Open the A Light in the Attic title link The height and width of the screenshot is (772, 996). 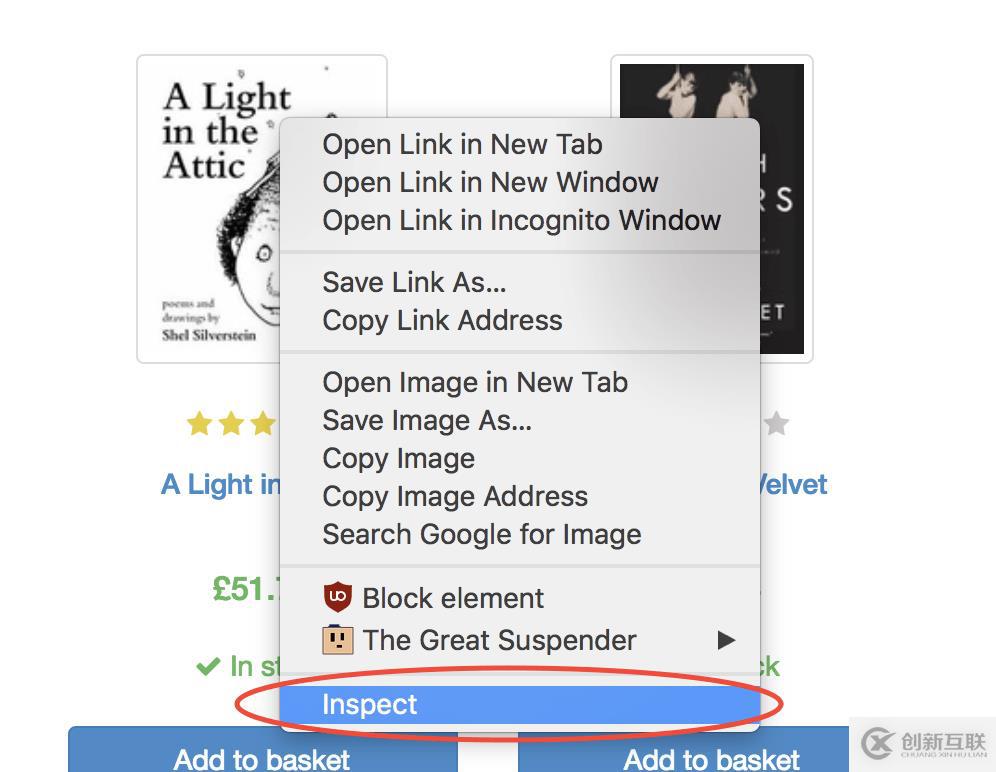(x=221, y=485)
